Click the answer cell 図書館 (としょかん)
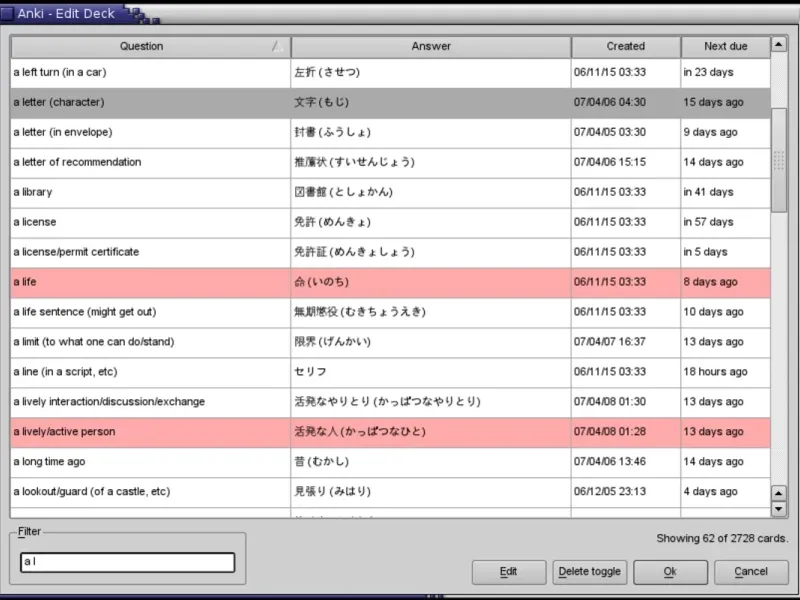The height and width of the screenshot is (600, 800). [431, 192]
